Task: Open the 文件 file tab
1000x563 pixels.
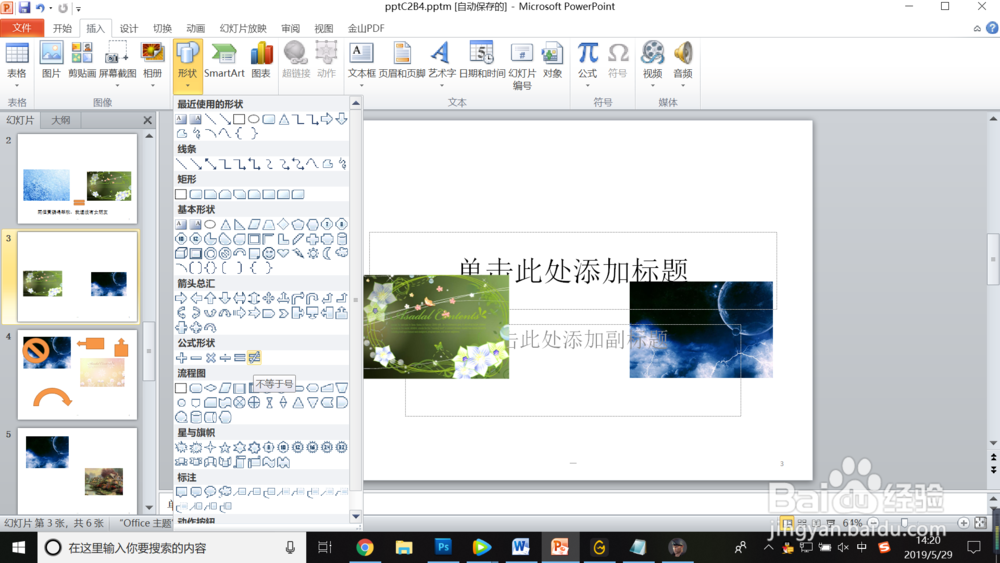Action: [x=22, y=28]
